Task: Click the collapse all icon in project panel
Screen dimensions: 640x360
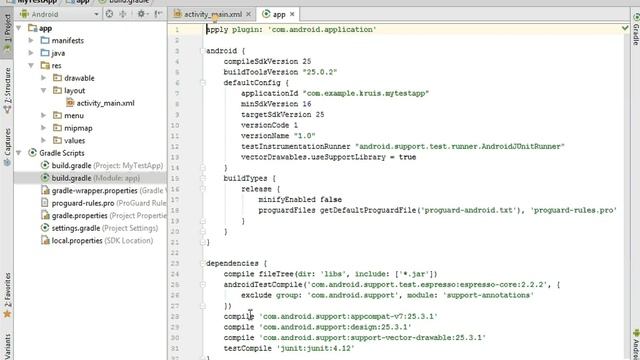Action: [x=123, y=14]
